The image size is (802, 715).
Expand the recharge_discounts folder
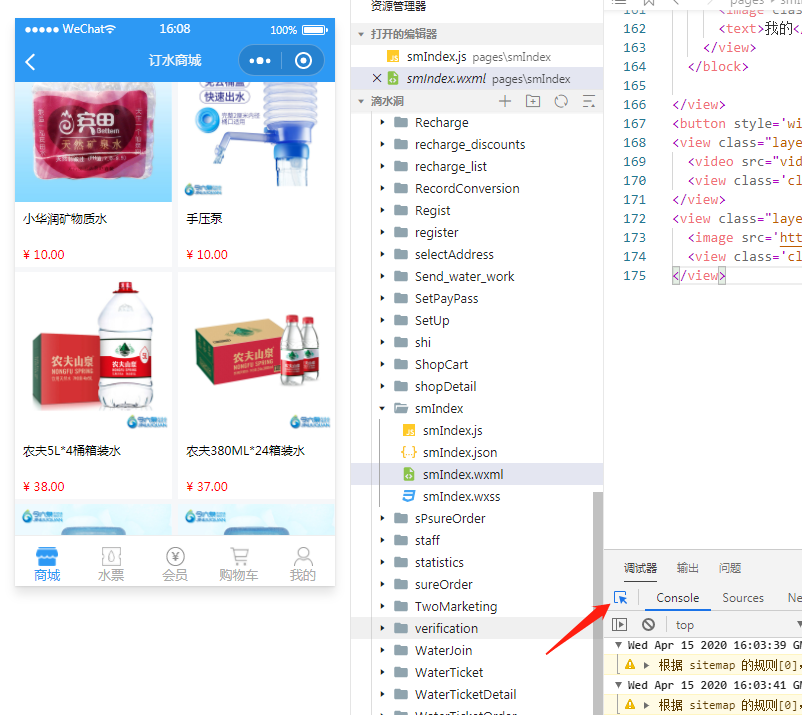382,144
